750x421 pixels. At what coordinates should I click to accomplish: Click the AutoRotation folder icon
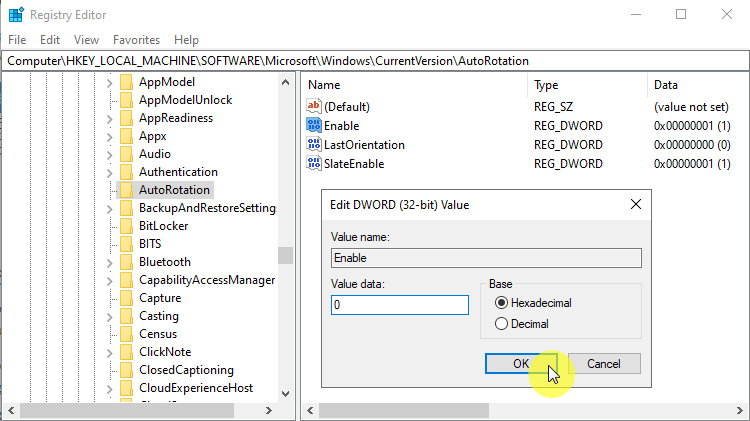click(x=126, y=190)
